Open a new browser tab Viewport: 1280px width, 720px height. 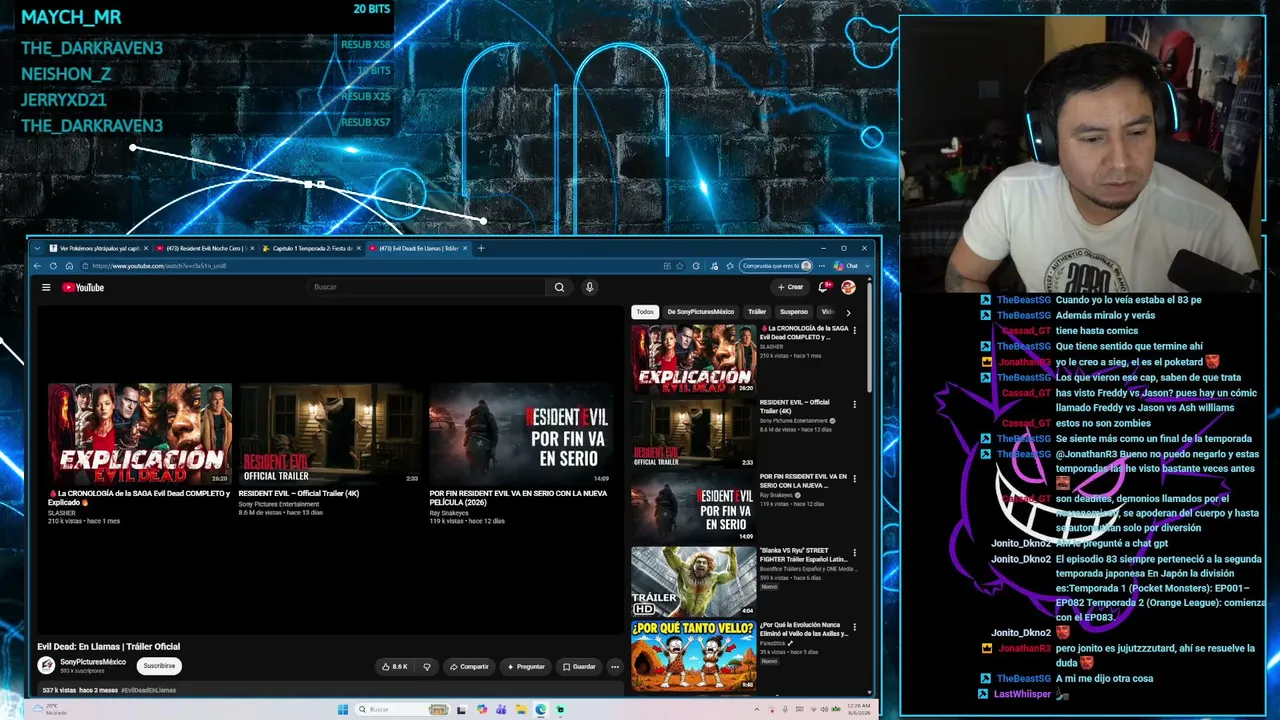click(481, 248)
